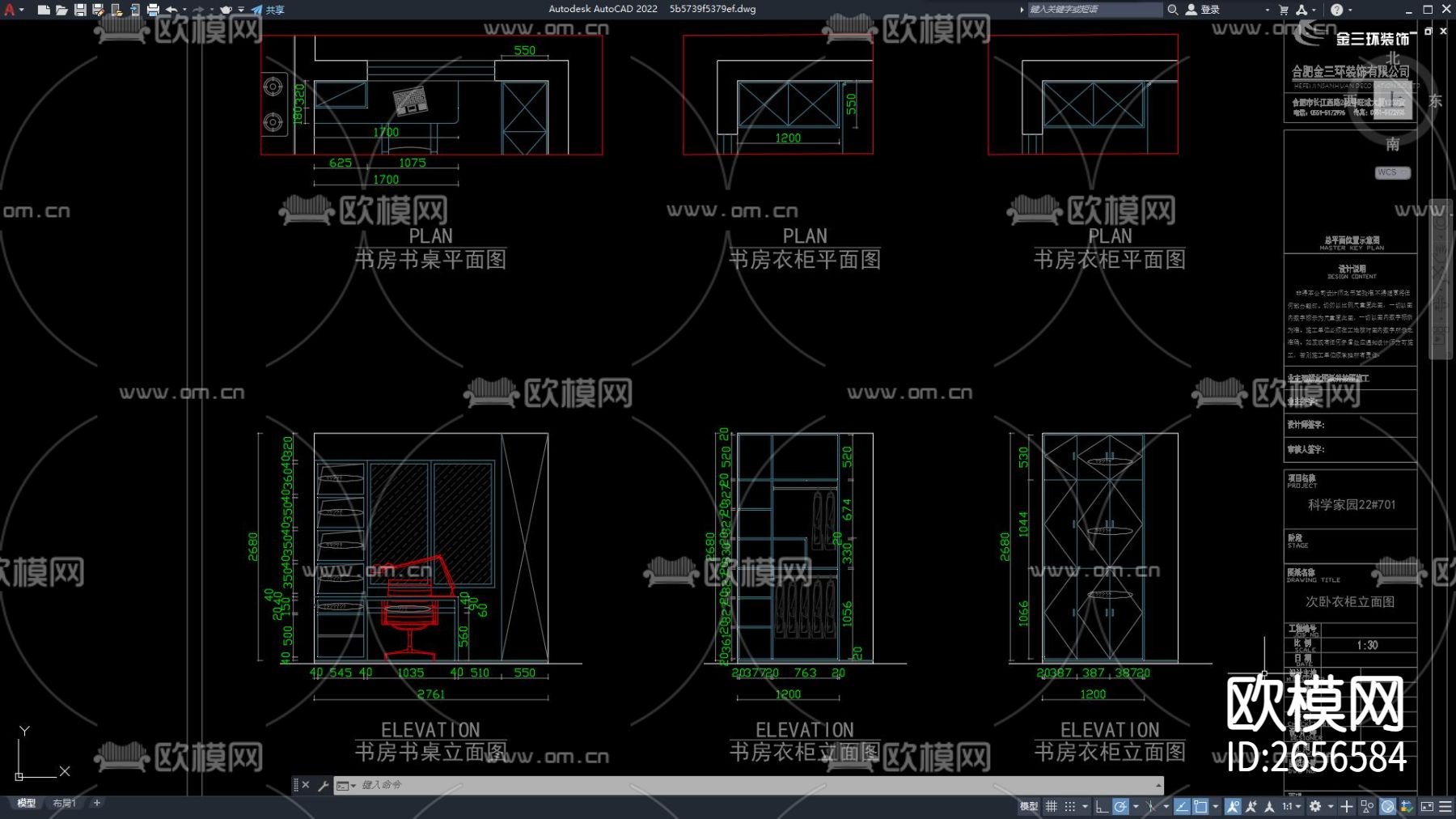Click the isolate objects shapes icon

(x=1367, y=806)
